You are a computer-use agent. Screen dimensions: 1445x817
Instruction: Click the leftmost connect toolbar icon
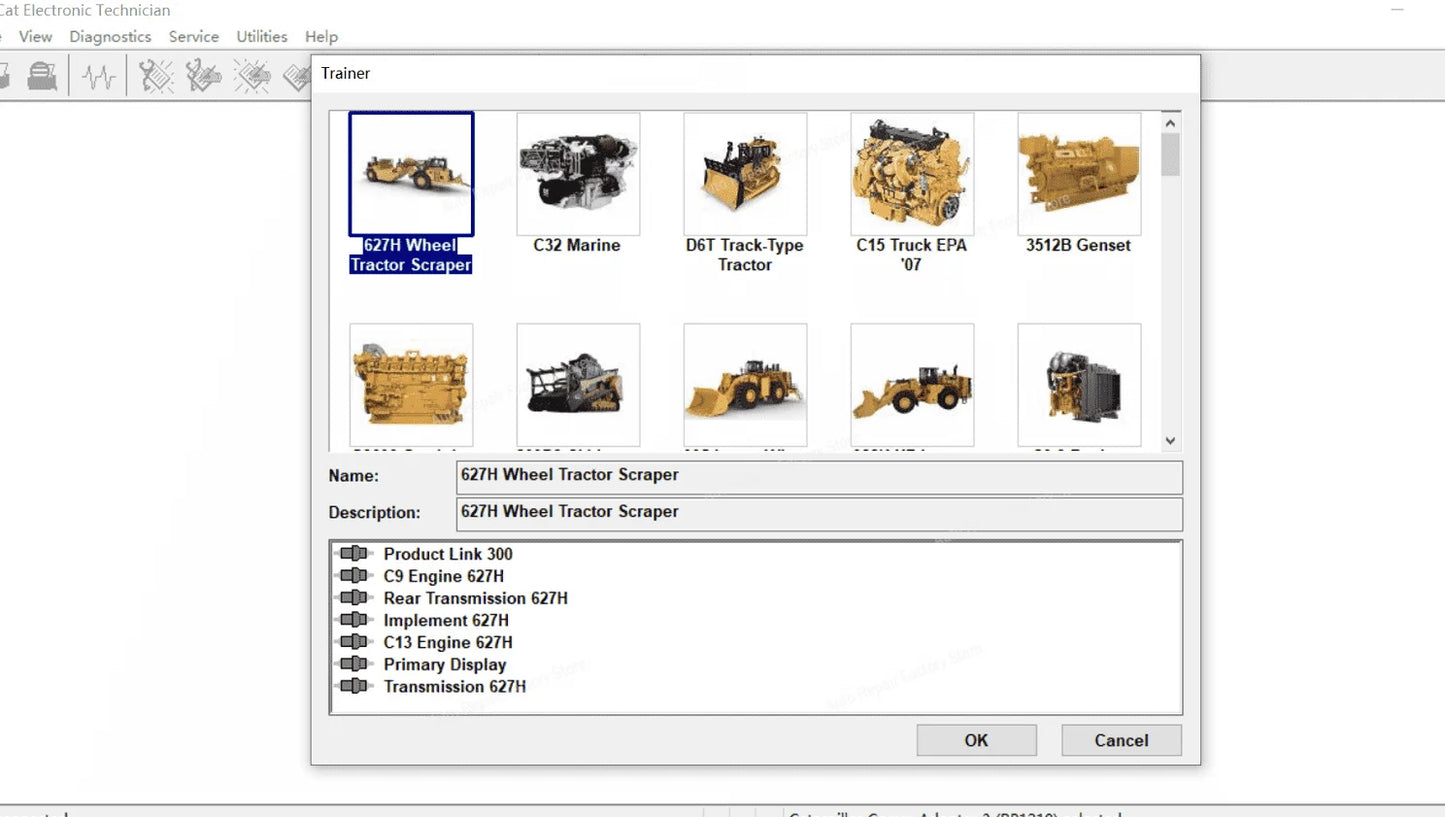[x=5, y=75]
